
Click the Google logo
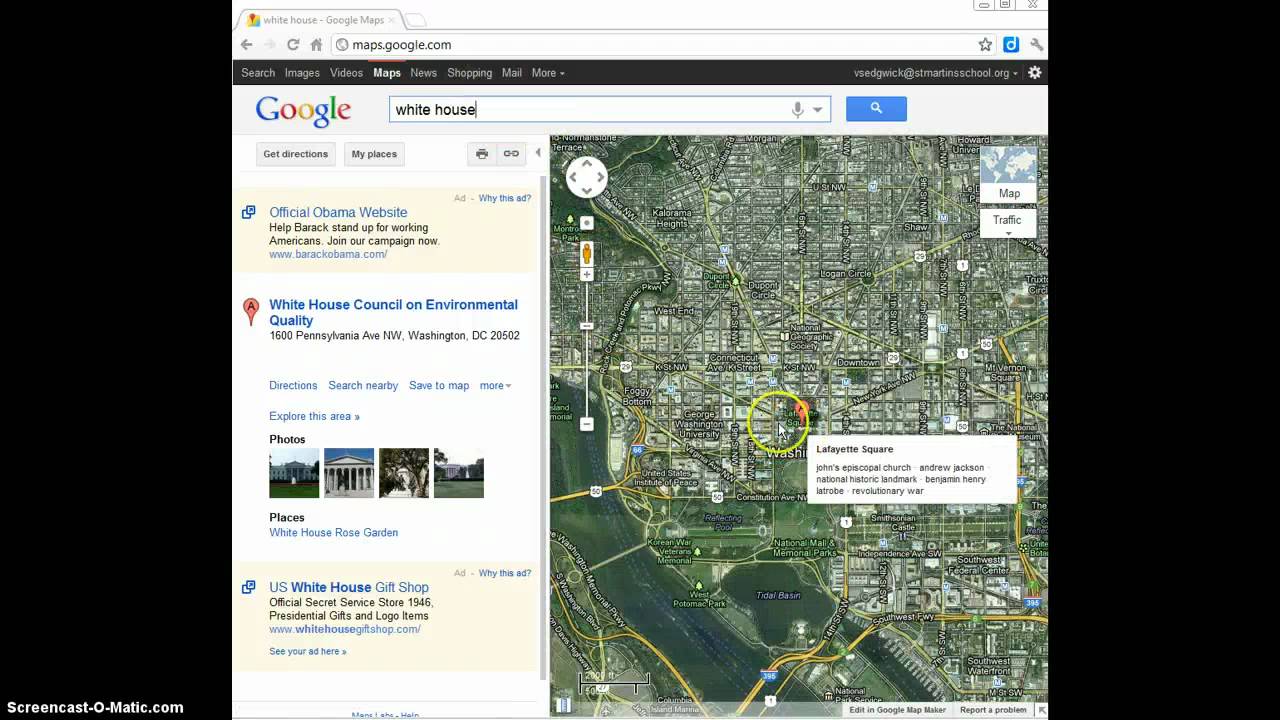click(x=303, y=110)
